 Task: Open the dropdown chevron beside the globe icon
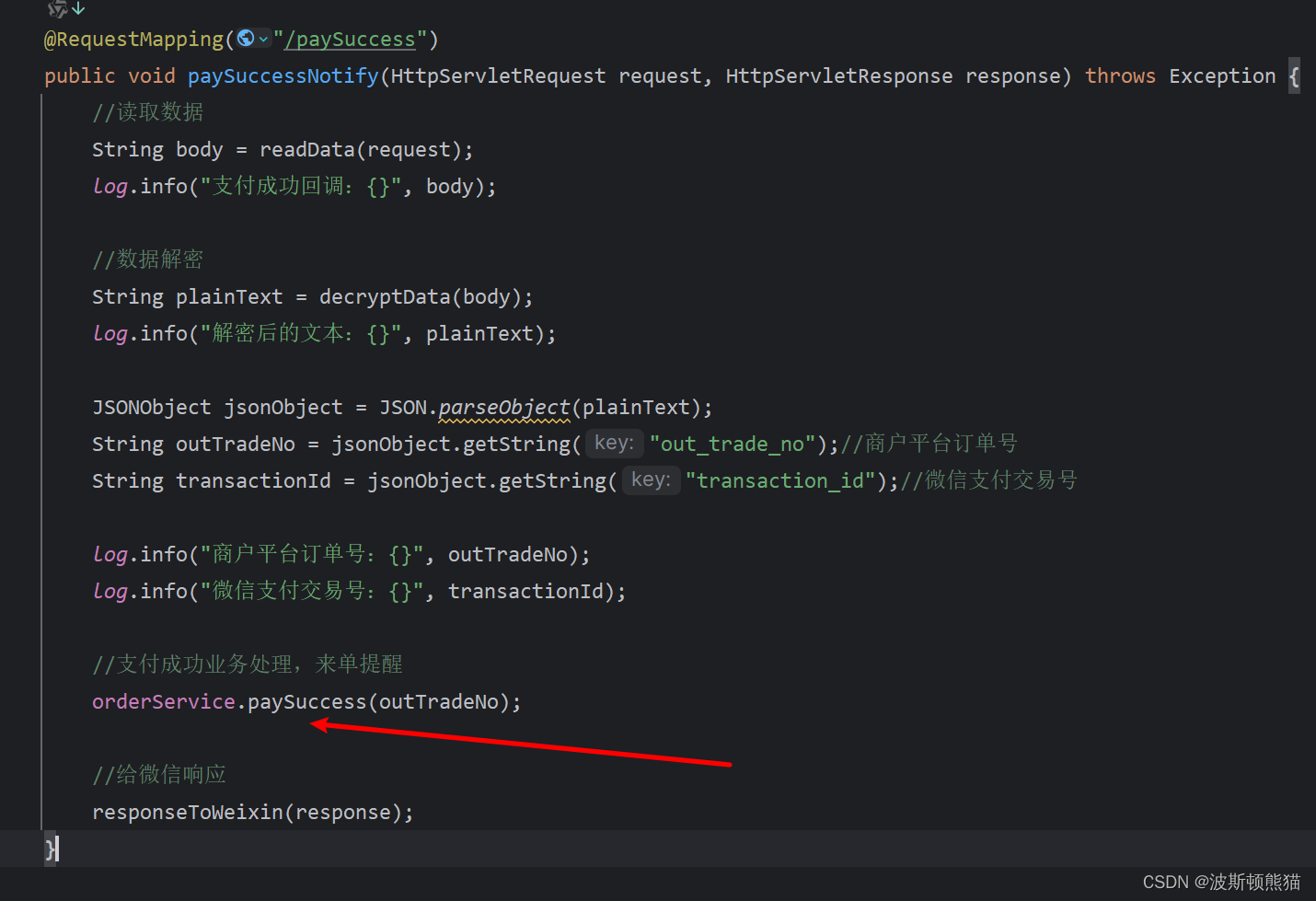[x=264, y=39]
